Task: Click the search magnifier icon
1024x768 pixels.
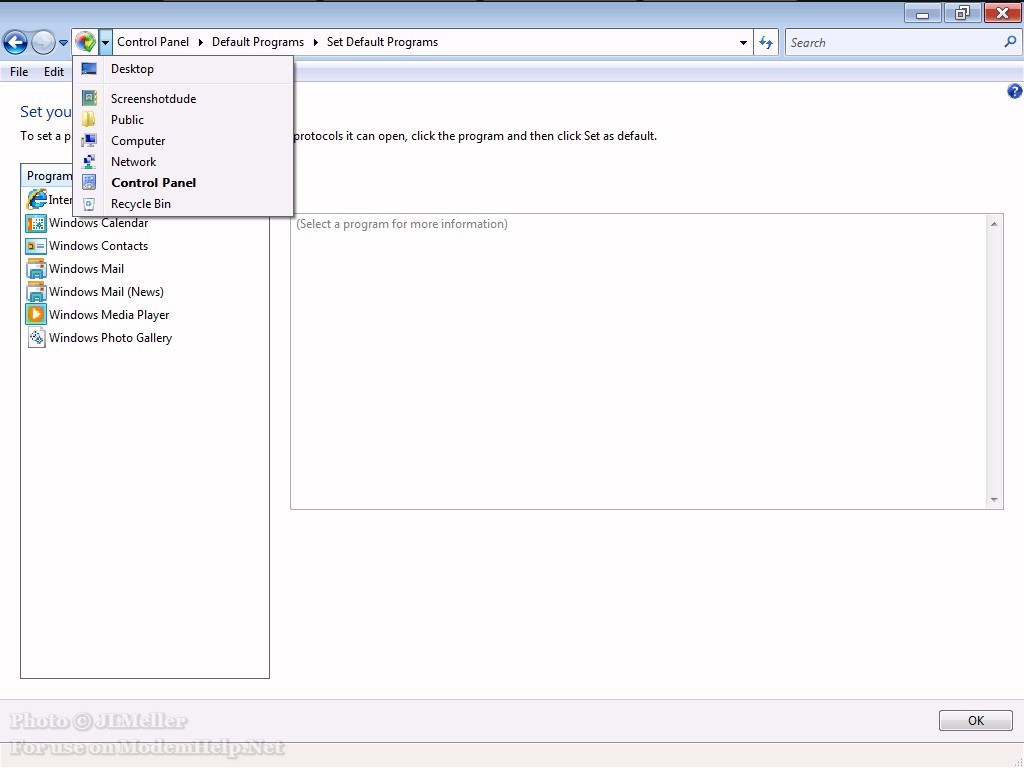Action: (x=1010, y=42)
